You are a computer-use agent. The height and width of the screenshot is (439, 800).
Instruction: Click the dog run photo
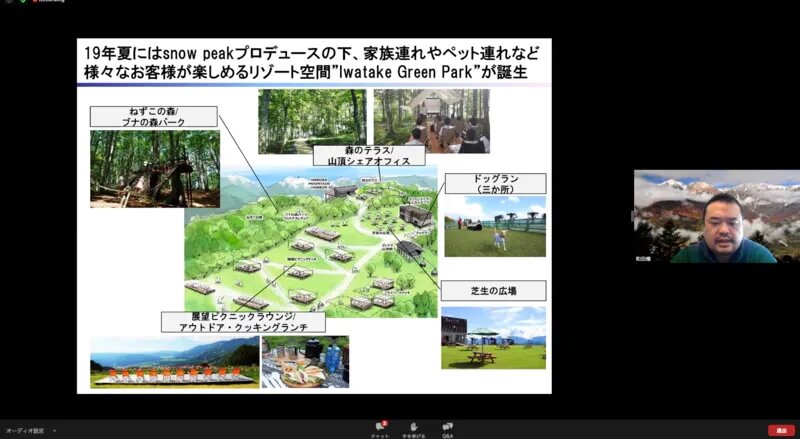point(495,226)
